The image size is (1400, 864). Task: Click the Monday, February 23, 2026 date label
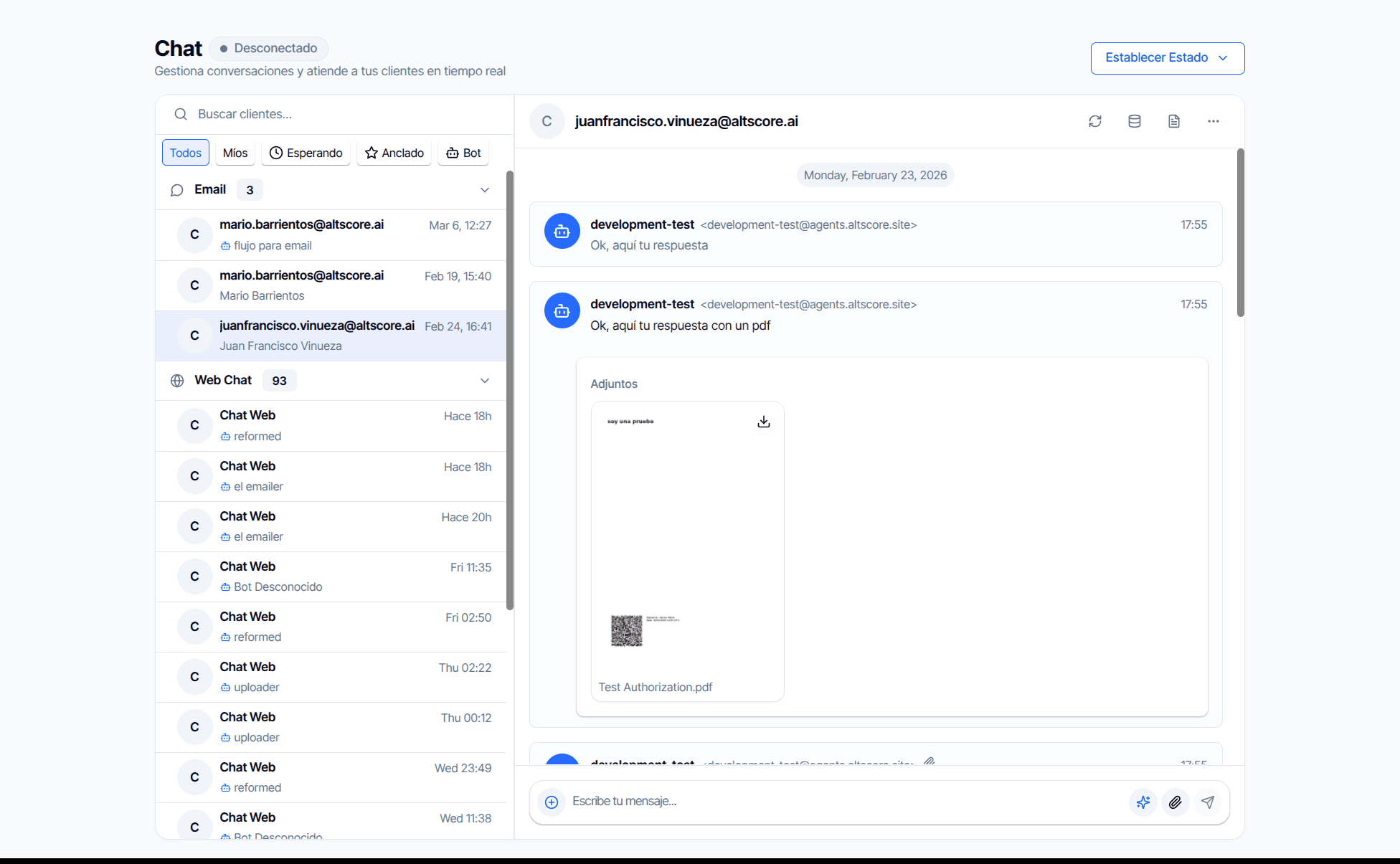pos(875,175)
